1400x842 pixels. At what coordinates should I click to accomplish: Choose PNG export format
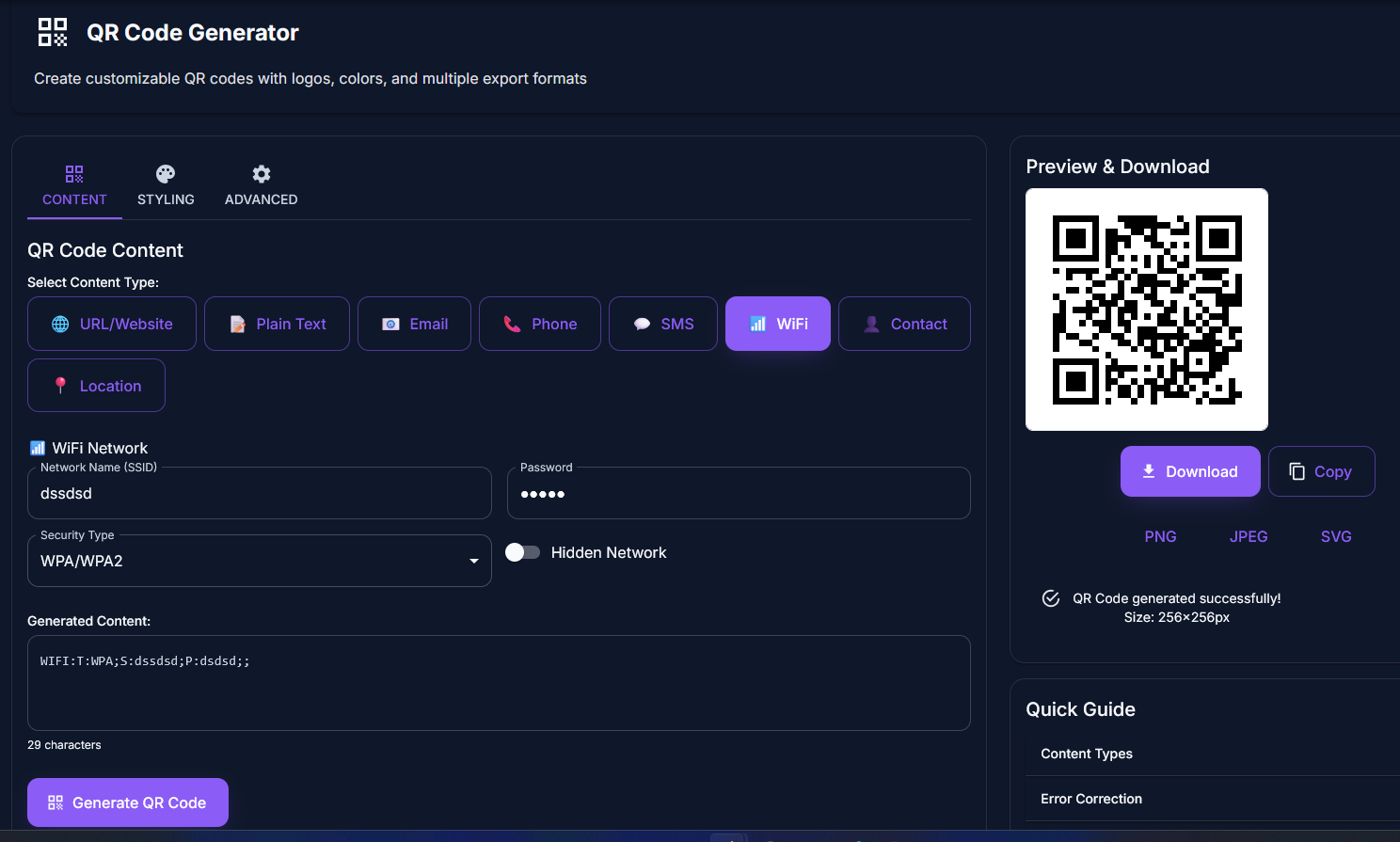pyautogui.click(x=1160, y=536)
